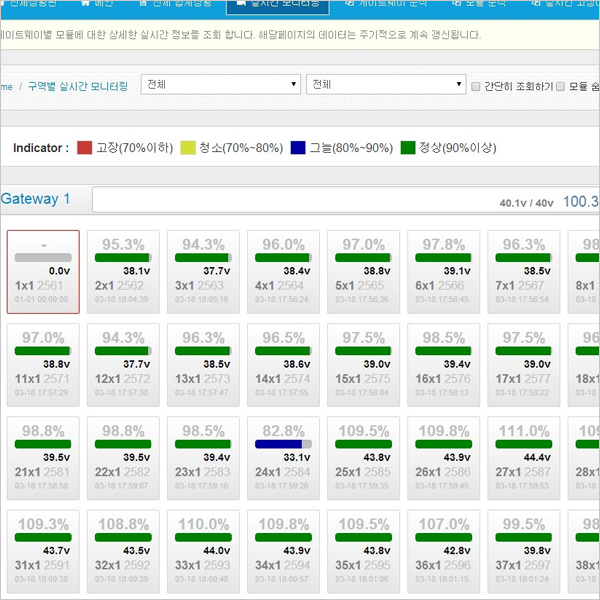
Task: Select module card 7x1 2567
Action: point(523,272)
